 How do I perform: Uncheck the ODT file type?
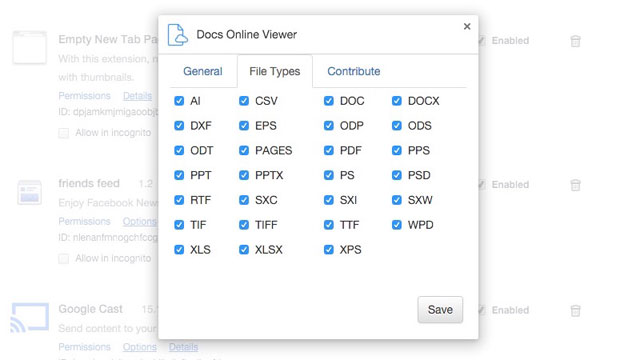coord(179,151)
